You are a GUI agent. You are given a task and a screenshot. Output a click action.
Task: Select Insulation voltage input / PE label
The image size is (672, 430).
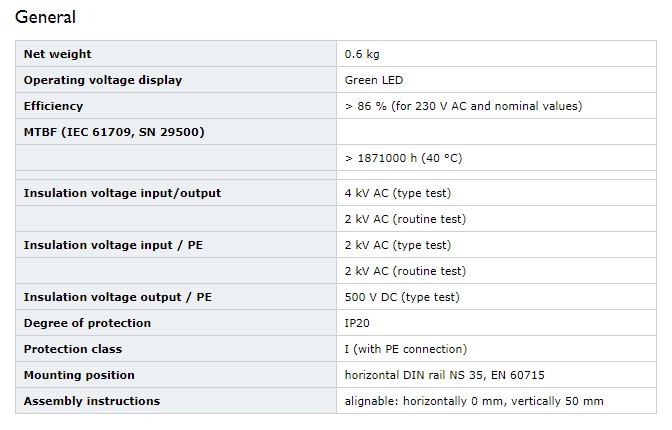point(113,245)
